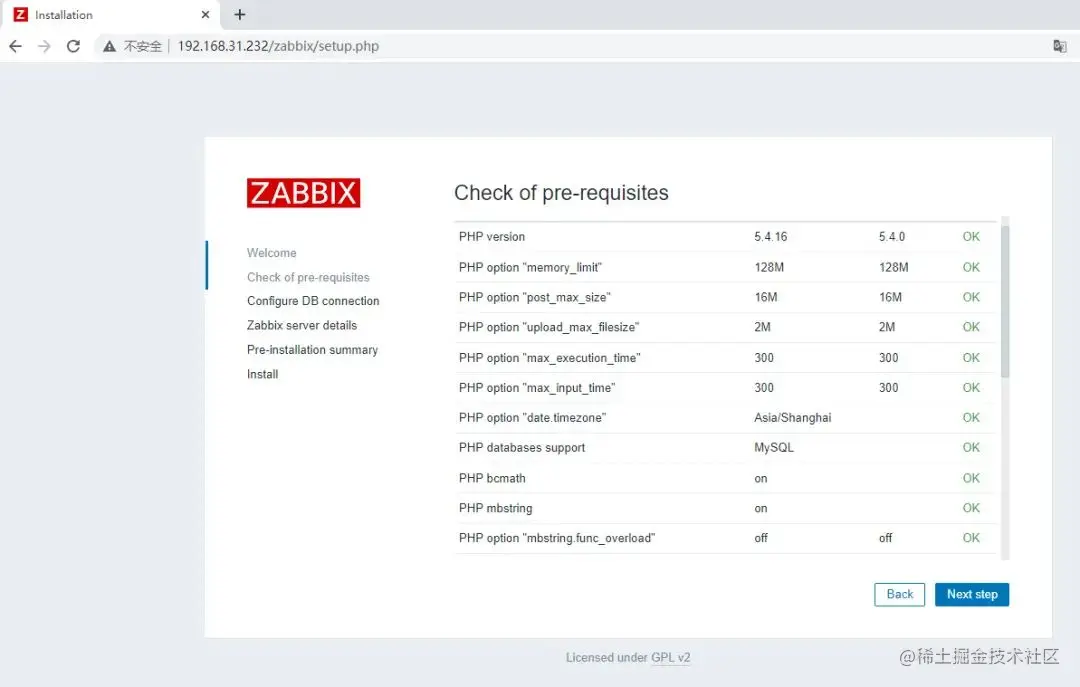Open the GPL v2 license link
The image size is (1080, 687).
click(671, 657)
